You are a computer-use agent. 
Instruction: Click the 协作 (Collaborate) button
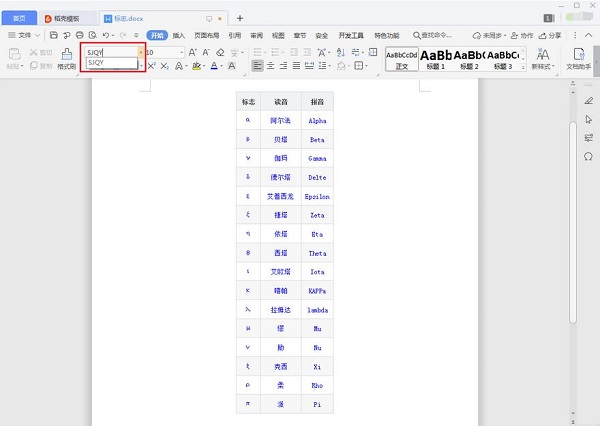(x=522, y=36)
